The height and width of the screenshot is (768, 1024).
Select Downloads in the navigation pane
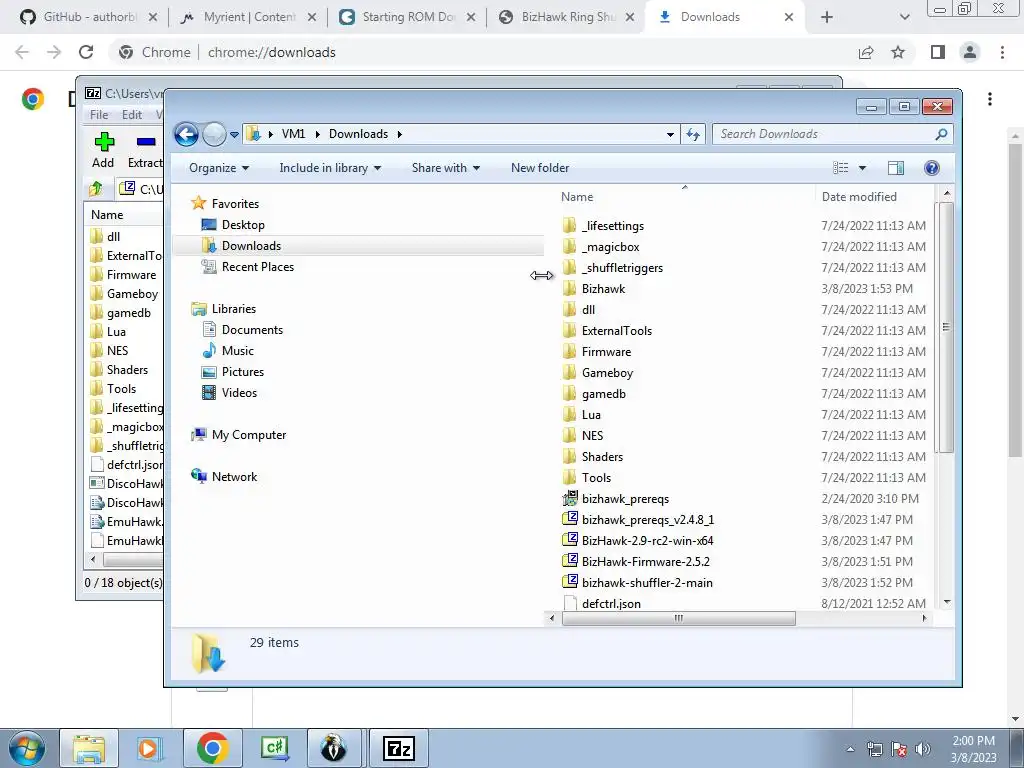tap(251, 246)
